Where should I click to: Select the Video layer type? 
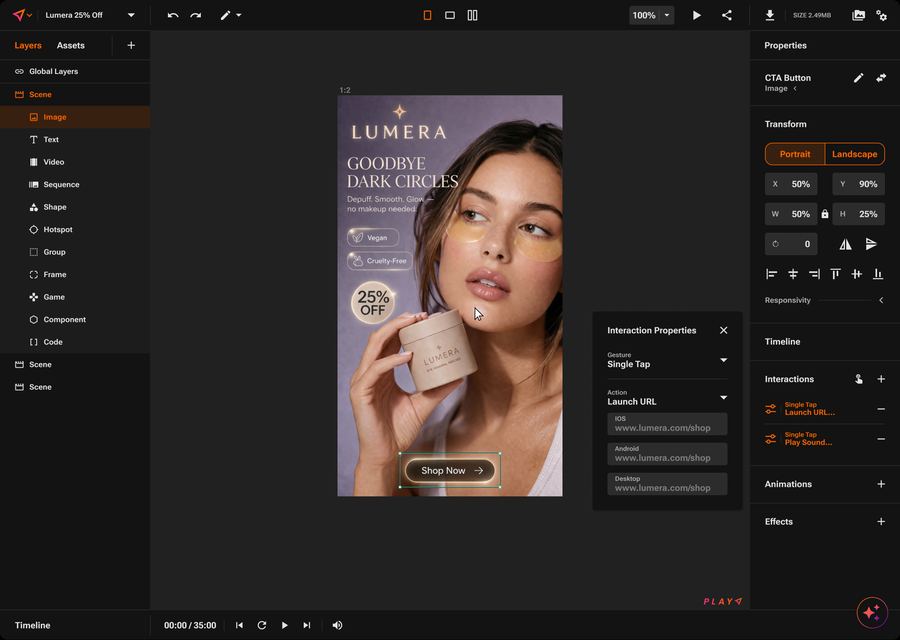75,162
